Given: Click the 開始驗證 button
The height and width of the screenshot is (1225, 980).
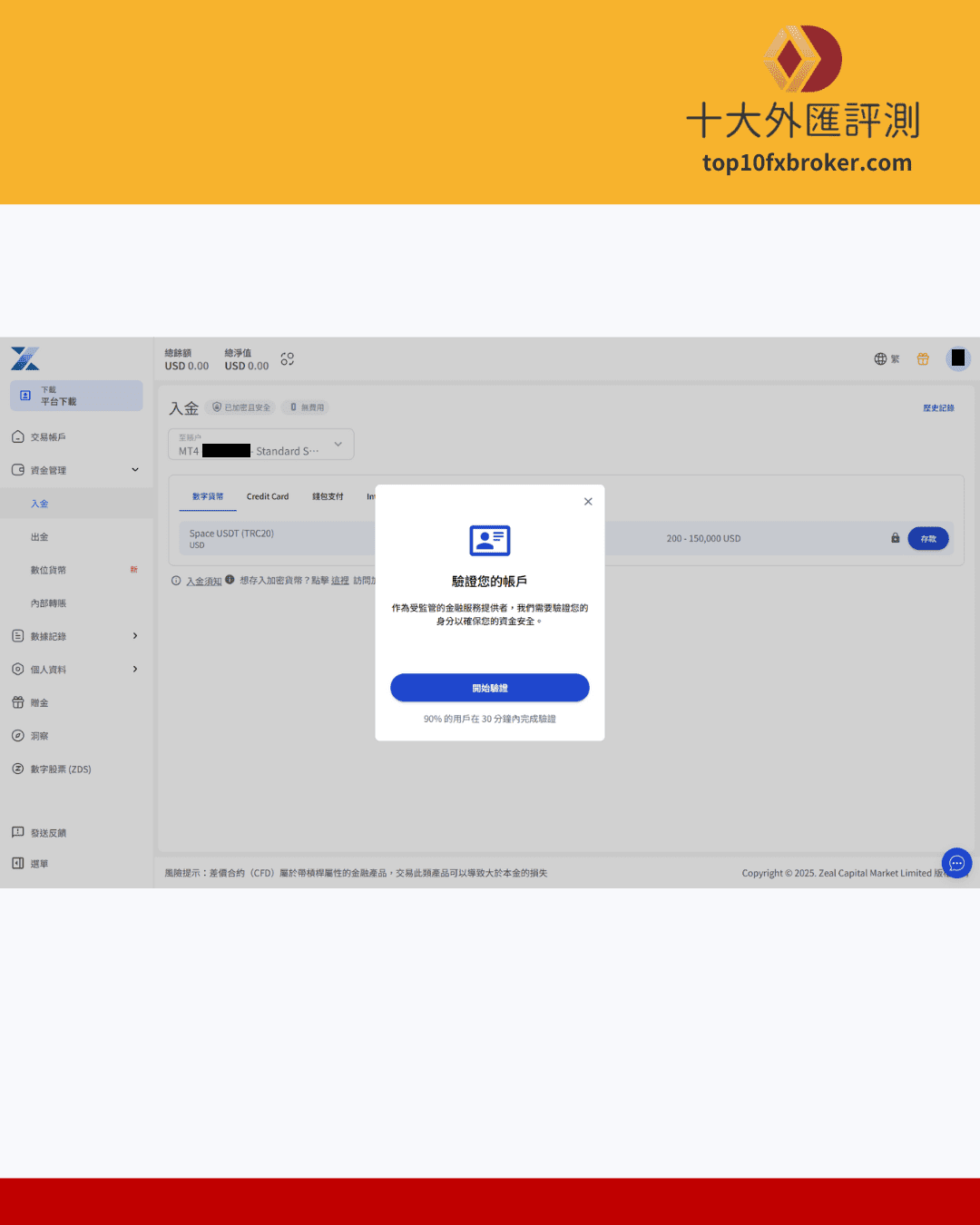Looking at the screenshot, I should point(490,688).
